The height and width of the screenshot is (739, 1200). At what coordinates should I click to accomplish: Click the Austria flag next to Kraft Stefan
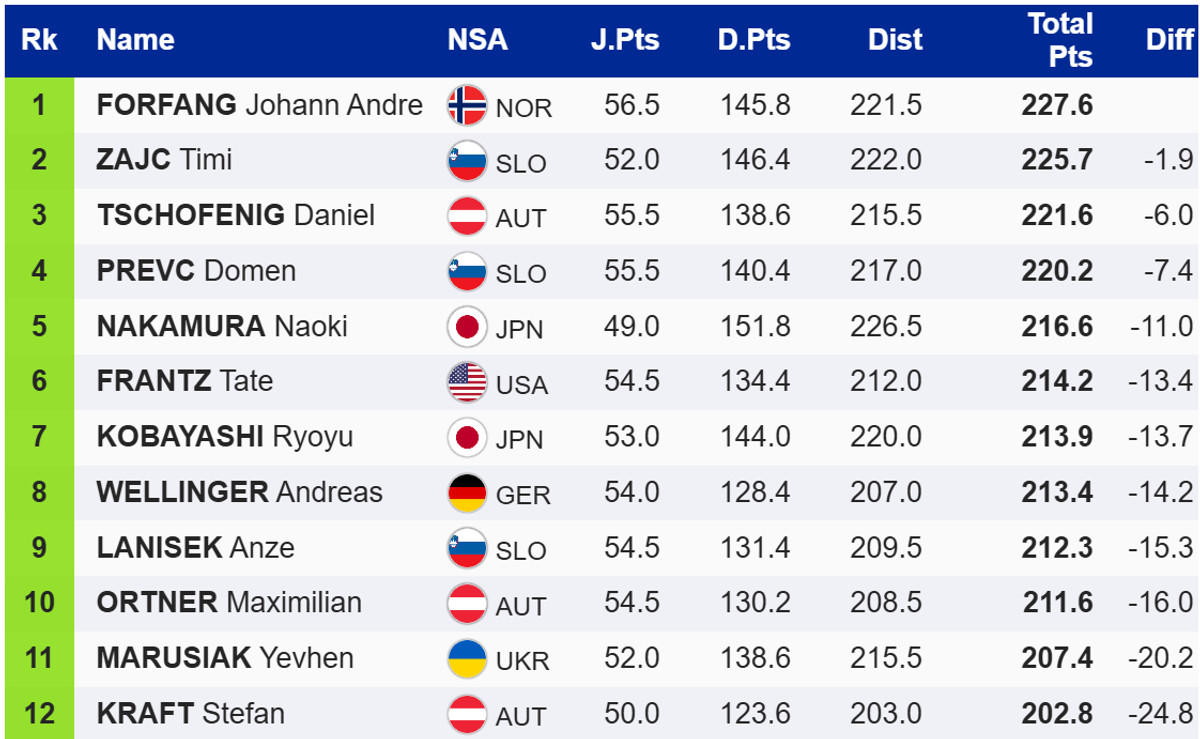click(467, 714)
